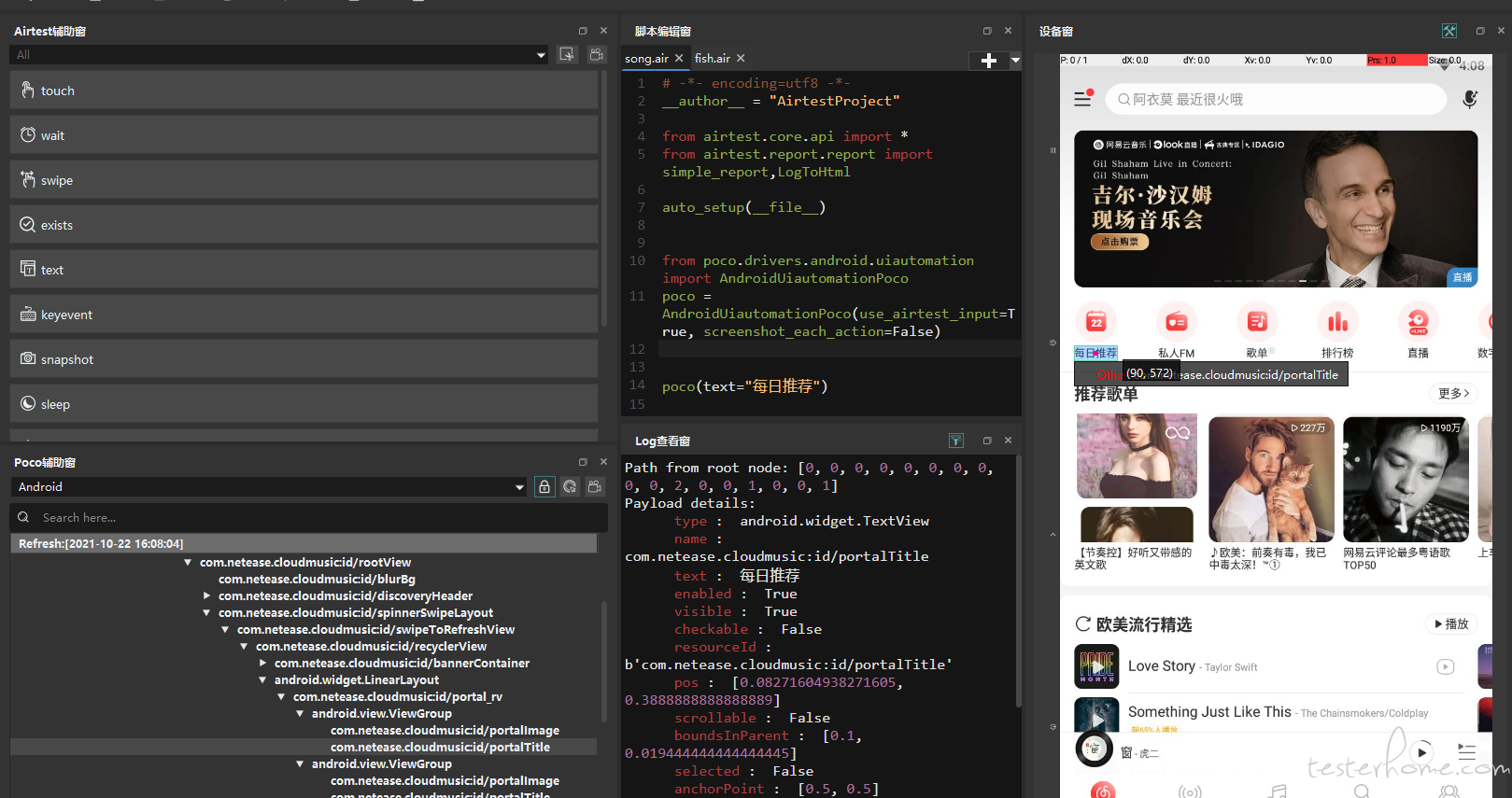Image resolution: width=1512 pixels, height=798 pixels.
Task: Place the cursor on code line 14 poco text
Action: (x=744, y=386)
